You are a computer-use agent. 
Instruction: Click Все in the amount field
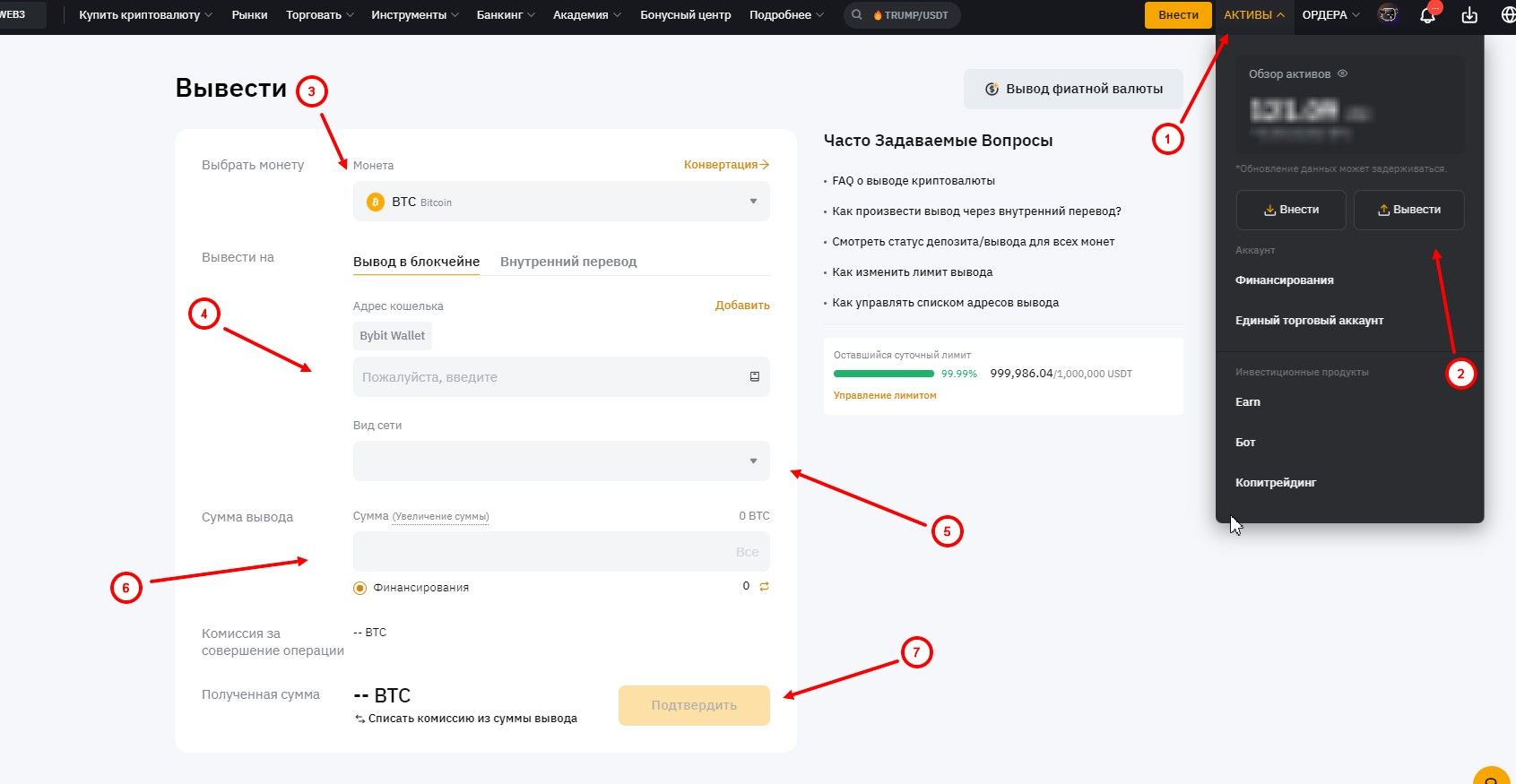[747, 552]
